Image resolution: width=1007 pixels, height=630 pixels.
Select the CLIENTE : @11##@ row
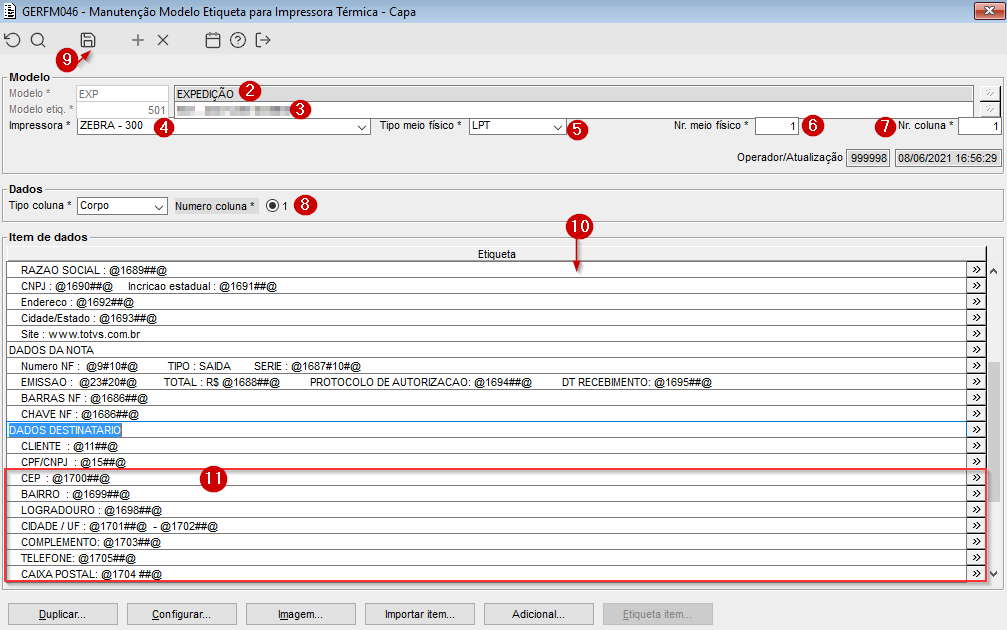pos(486,446)
